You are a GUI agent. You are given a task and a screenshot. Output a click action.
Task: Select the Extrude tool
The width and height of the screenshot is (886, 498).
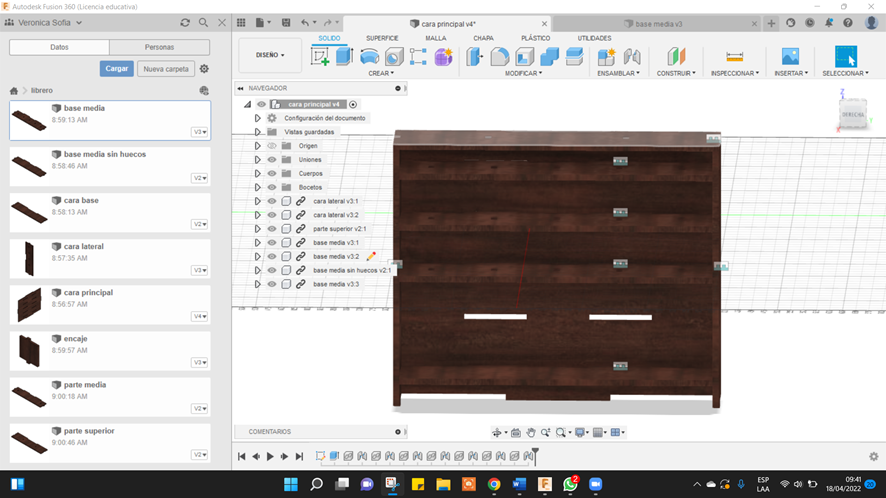(x=344, y=57)
